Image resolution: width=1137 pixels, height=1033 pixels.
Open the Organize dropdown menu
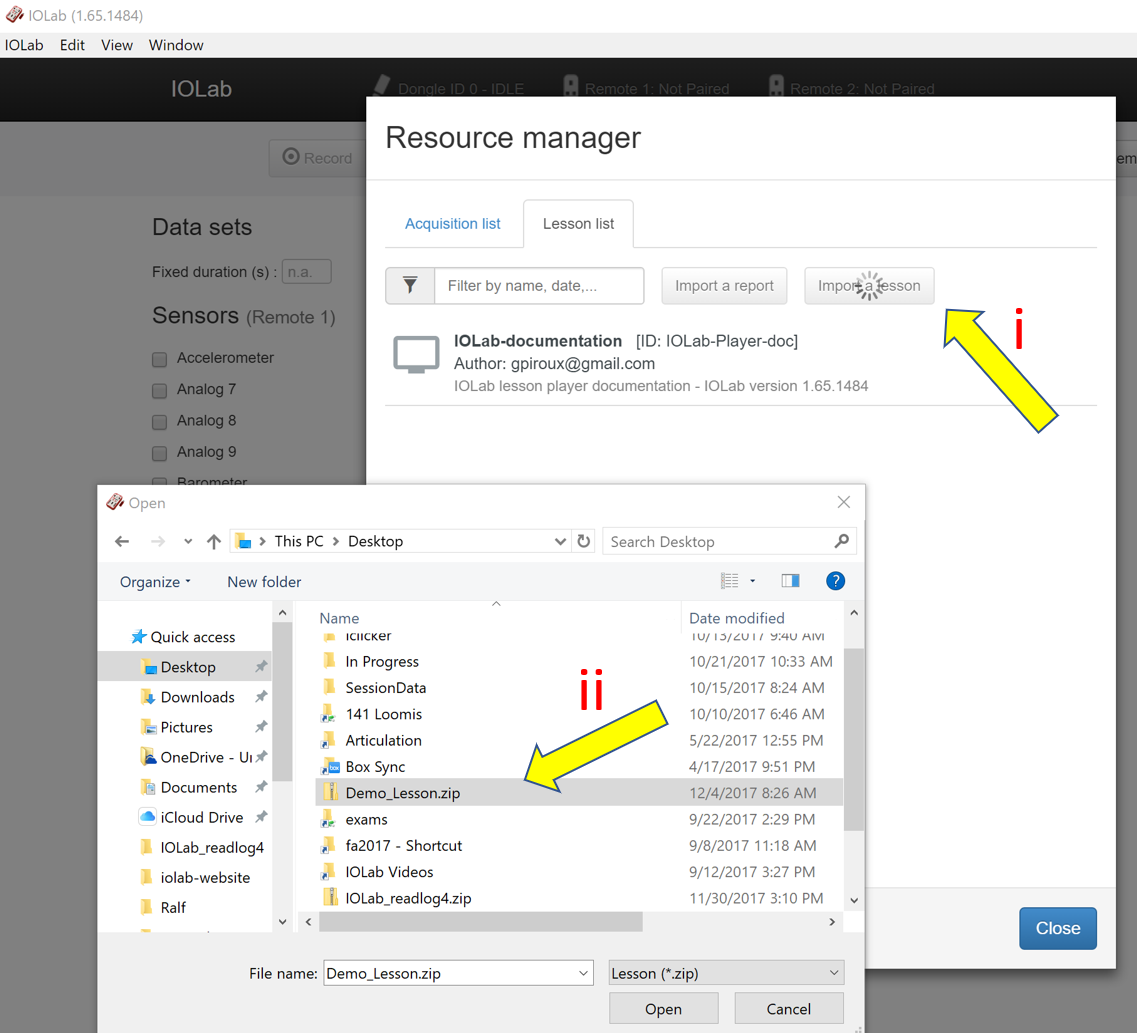click(155, 581)
